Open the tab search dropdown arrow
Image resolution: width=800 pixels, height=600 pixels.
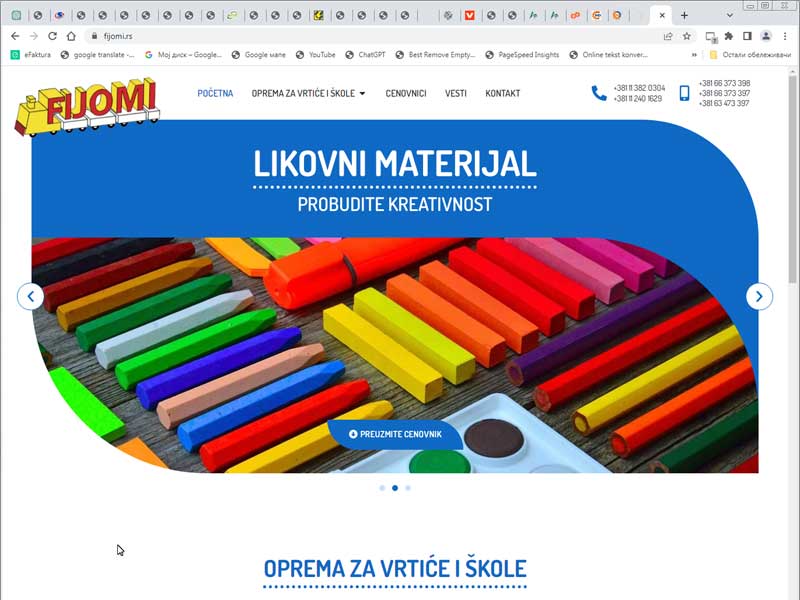[x=730, y=15]
